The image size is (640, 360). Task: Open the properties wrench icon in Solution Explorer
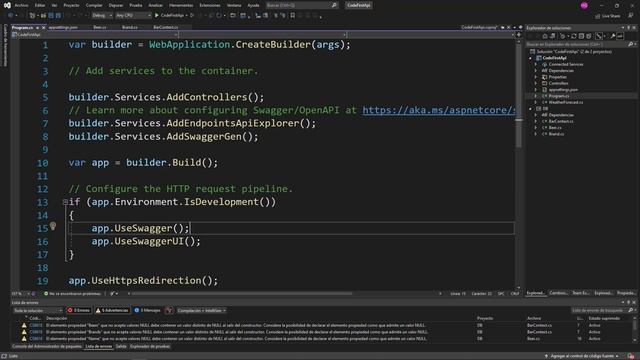tap(613, 36)
